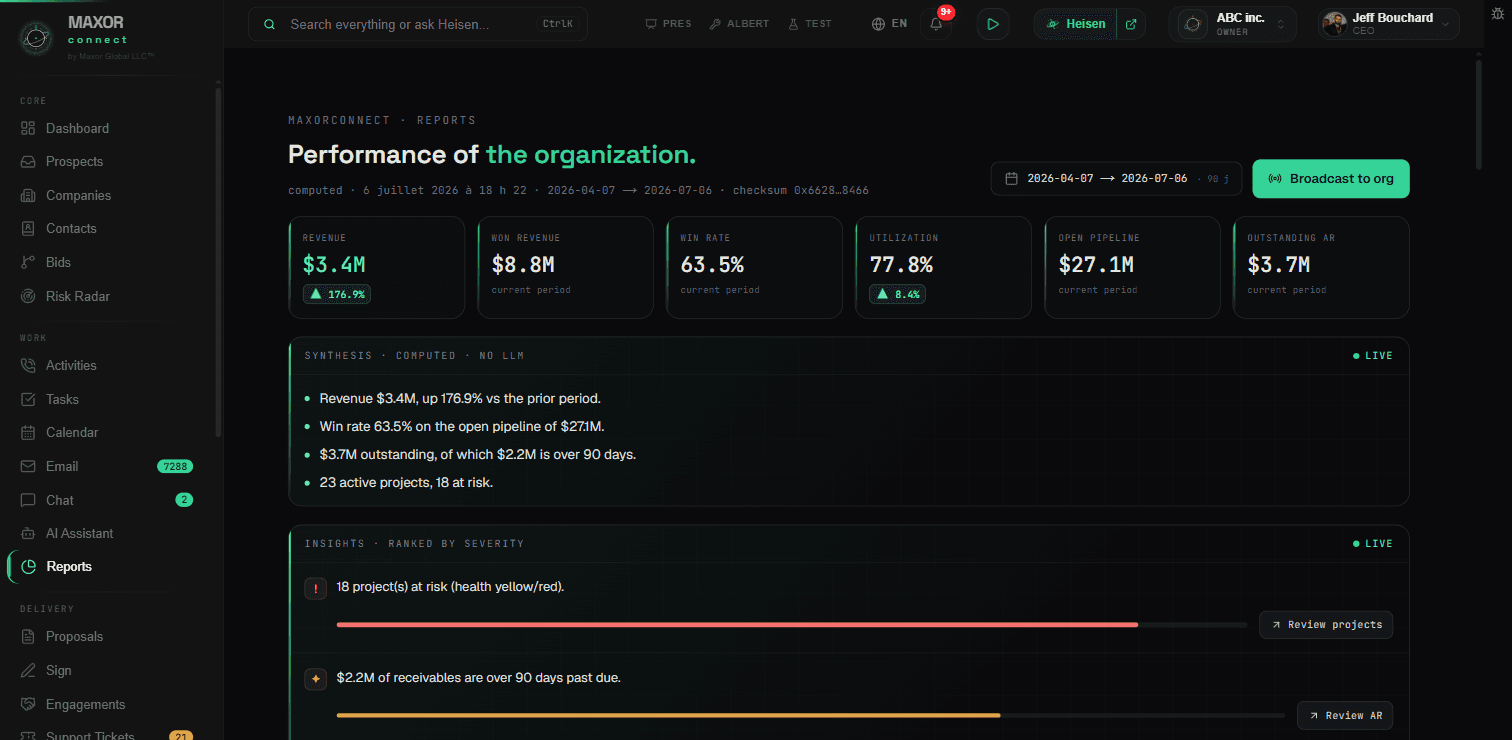The height and width of the screenshot is (740, 1512).
Task: Click the orange sparkle receivables insight icon
Action: 316,679
